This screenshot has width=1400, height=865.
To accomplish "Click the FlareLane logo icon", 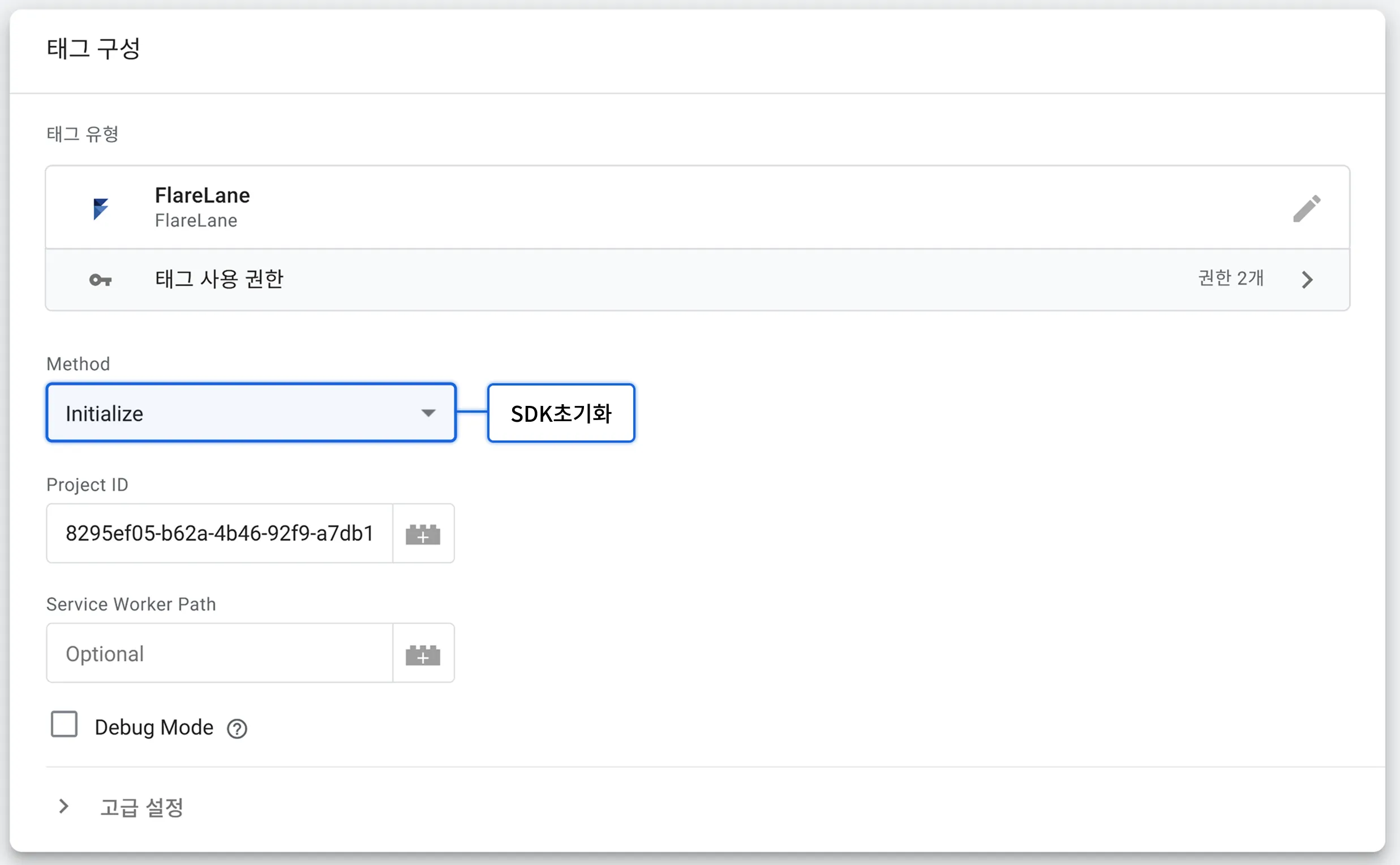I will point(101,209).
